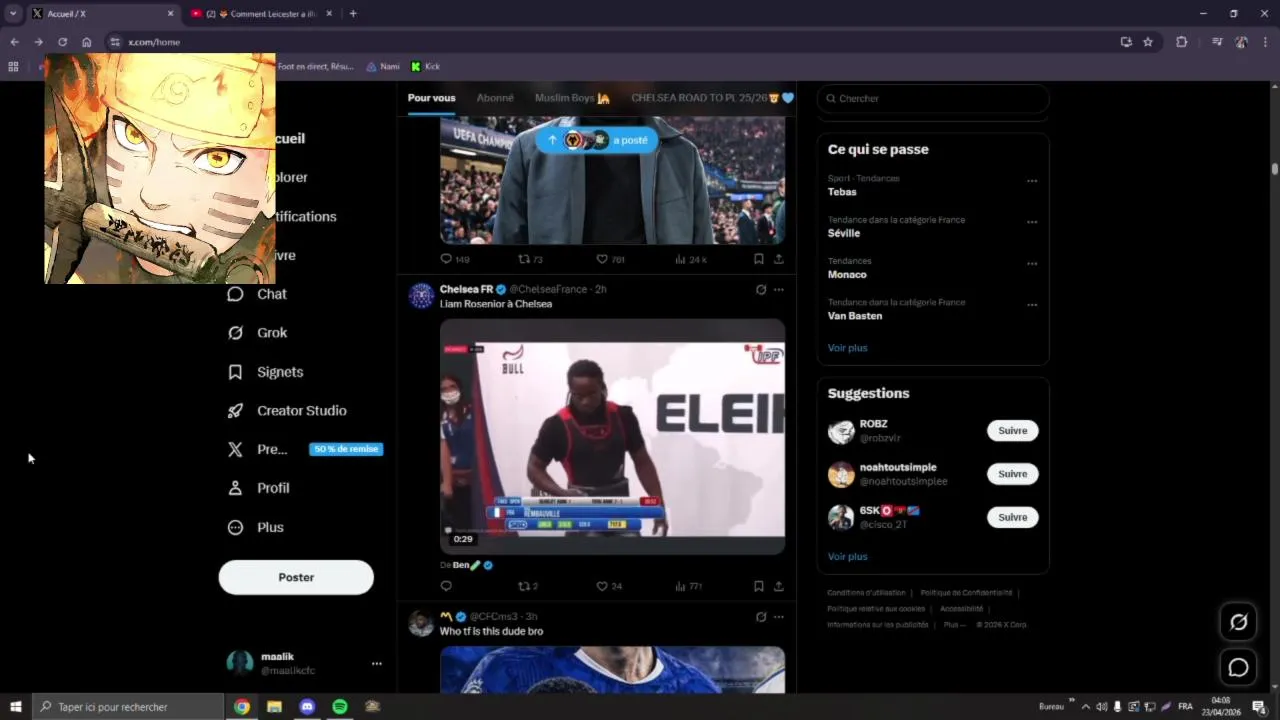The width and height of the screenshot is (1280, 720).
Task: Open the '50 % de remise' Premium badge
Action: pos(346,450)
